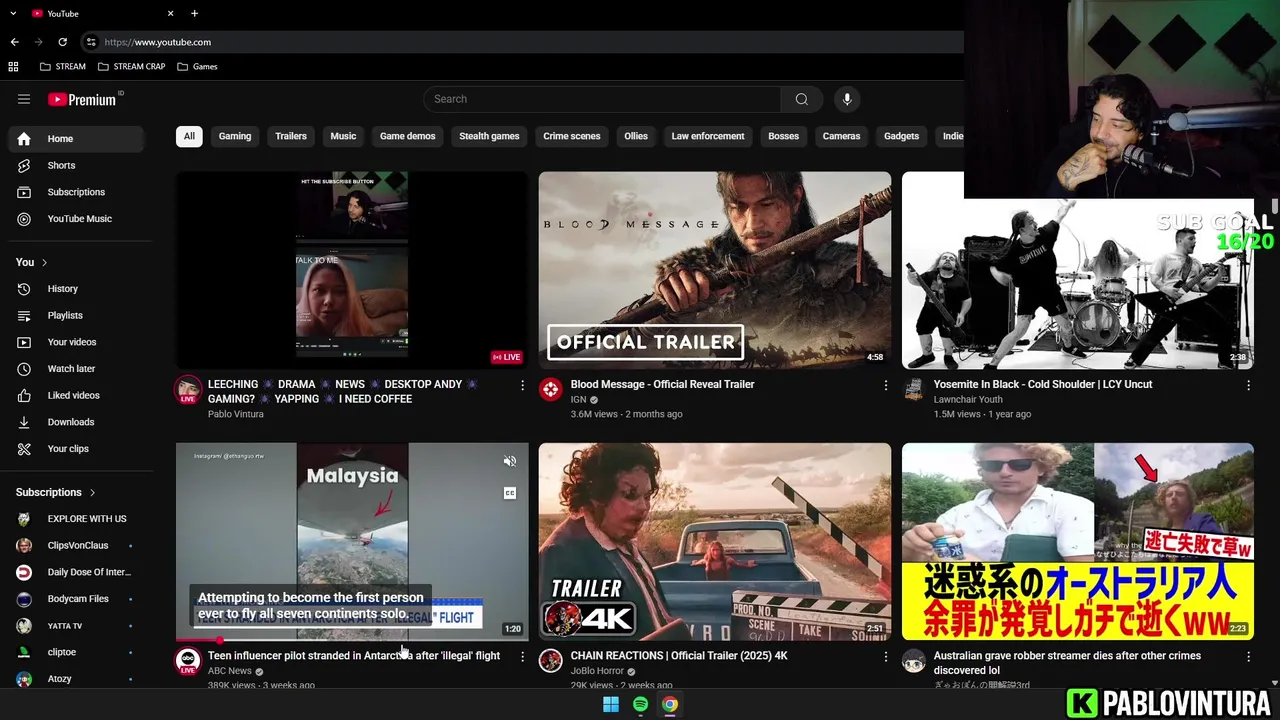Open YouTube Music from sidebar

click(76, 219)
